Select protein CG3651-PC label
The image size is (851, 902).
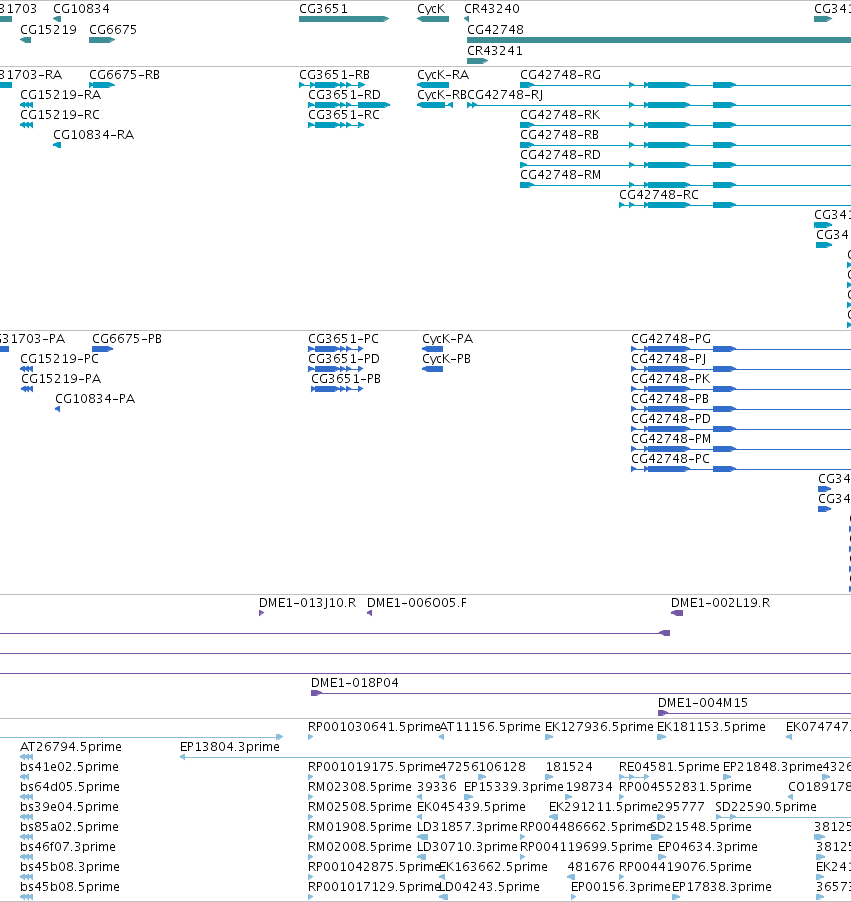(x=344, y=339)
